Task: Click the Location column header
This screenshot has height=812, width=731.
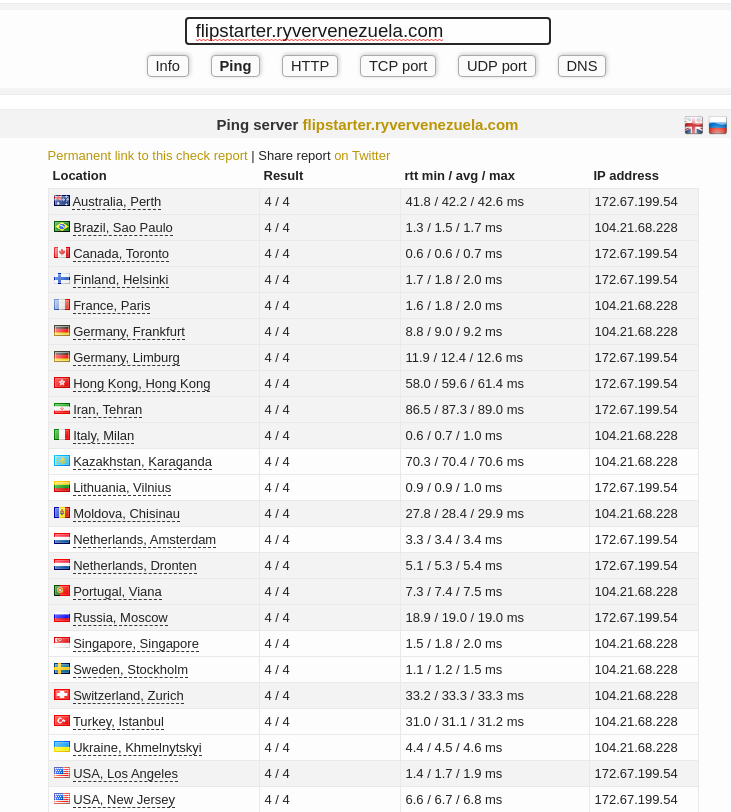Action: pyautogui.click(x=79, y=176)
